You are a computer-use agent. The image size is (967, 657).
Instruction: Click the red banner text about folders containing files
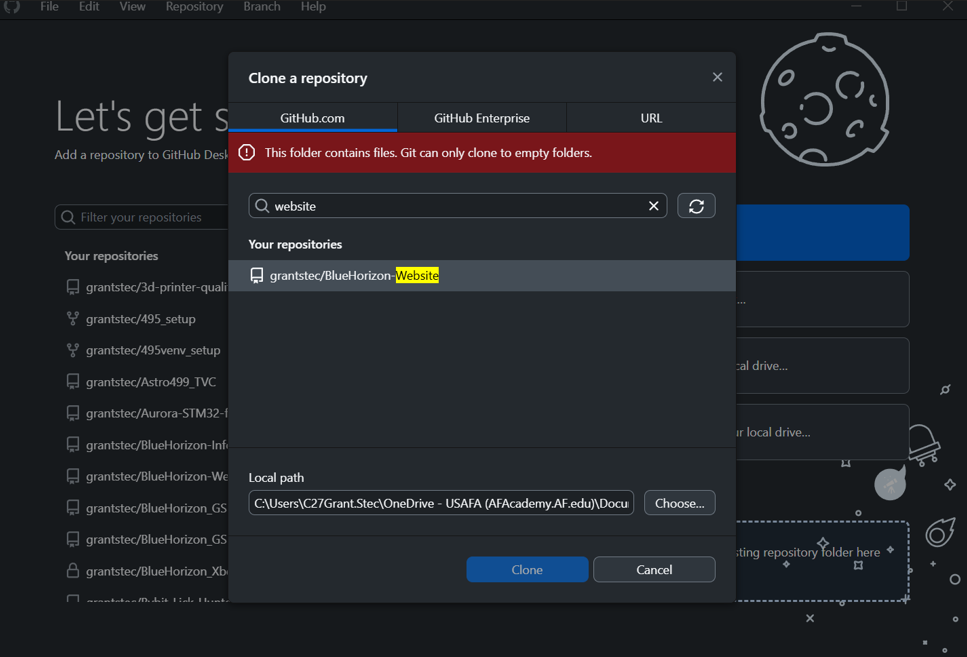point(428,152)
